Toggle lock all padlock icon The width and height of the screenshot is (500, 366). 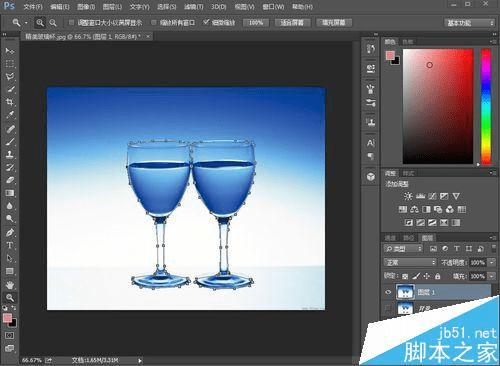(438, 276)
